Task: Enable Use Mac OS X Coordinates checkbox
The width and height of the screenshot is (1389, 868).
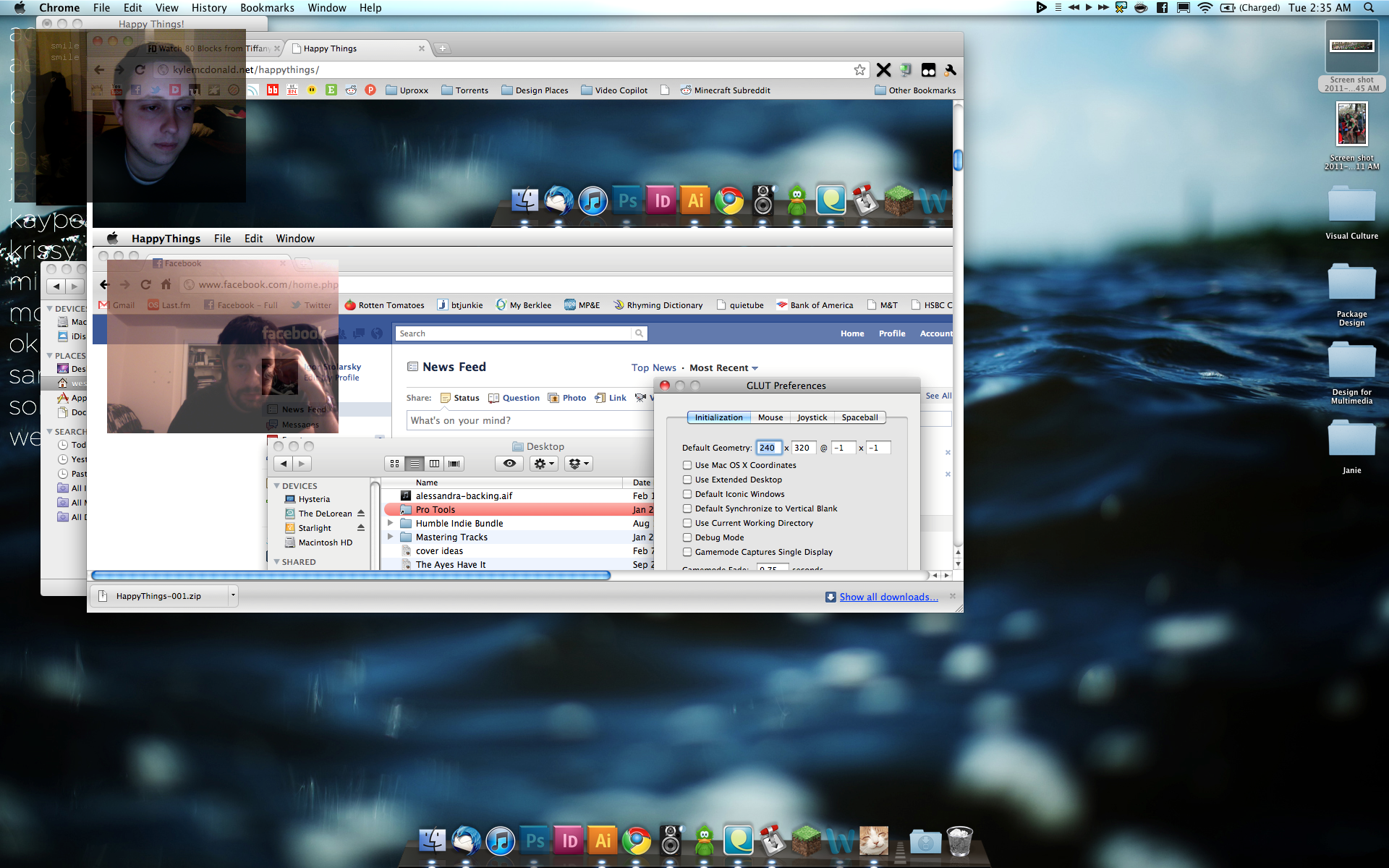Action: click(x=687, y=465)
